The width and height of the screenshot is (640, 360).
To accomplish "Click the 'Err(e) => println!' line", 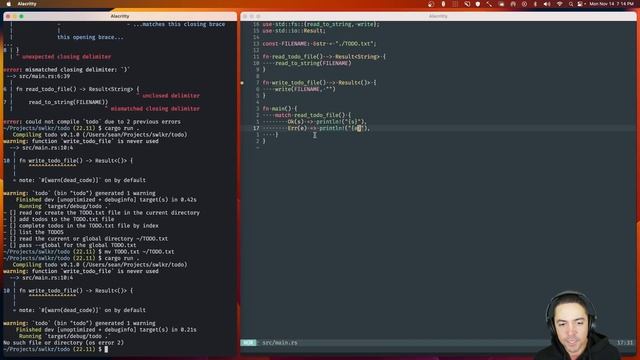I will (x=329, y=128).
